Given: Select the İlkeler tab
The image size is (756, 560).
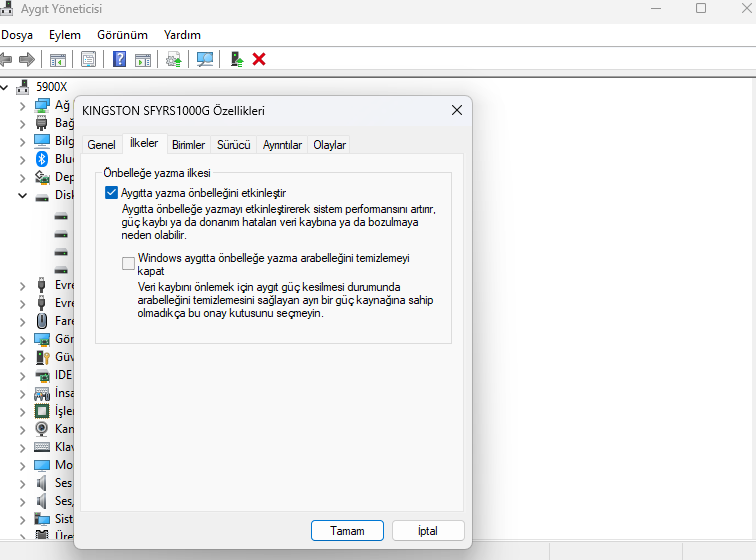Looking at the screenshot, I should (144, 143).
